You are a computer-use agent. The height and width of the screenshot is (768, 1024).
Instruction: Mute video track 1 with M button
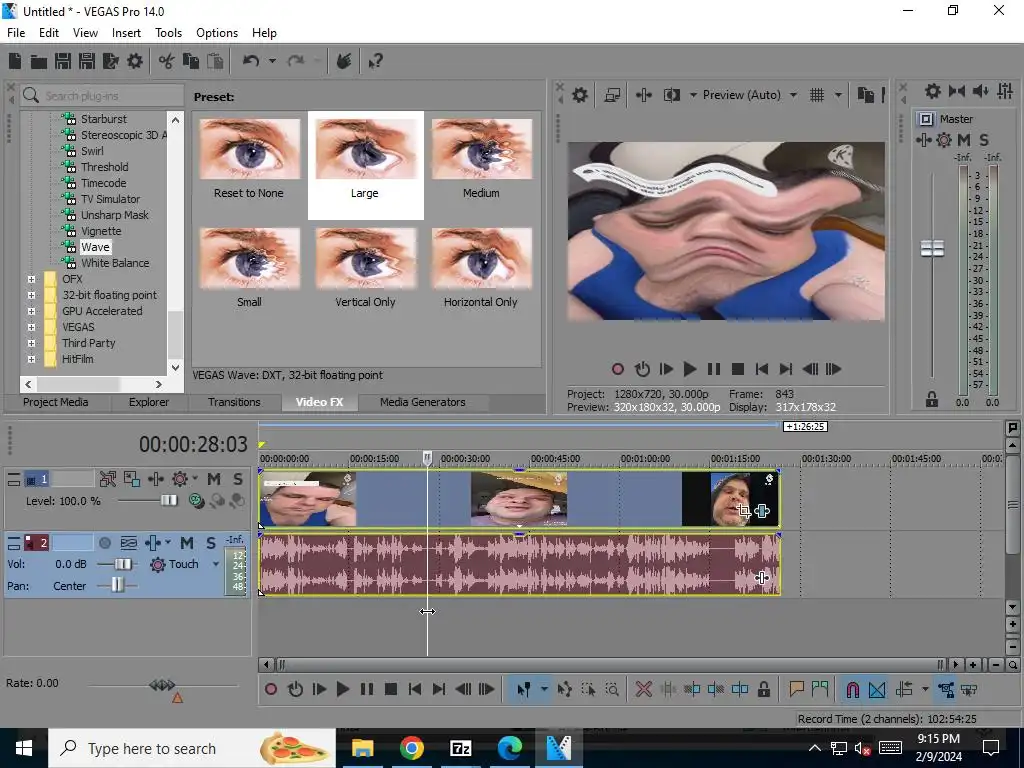coord(214,479)
